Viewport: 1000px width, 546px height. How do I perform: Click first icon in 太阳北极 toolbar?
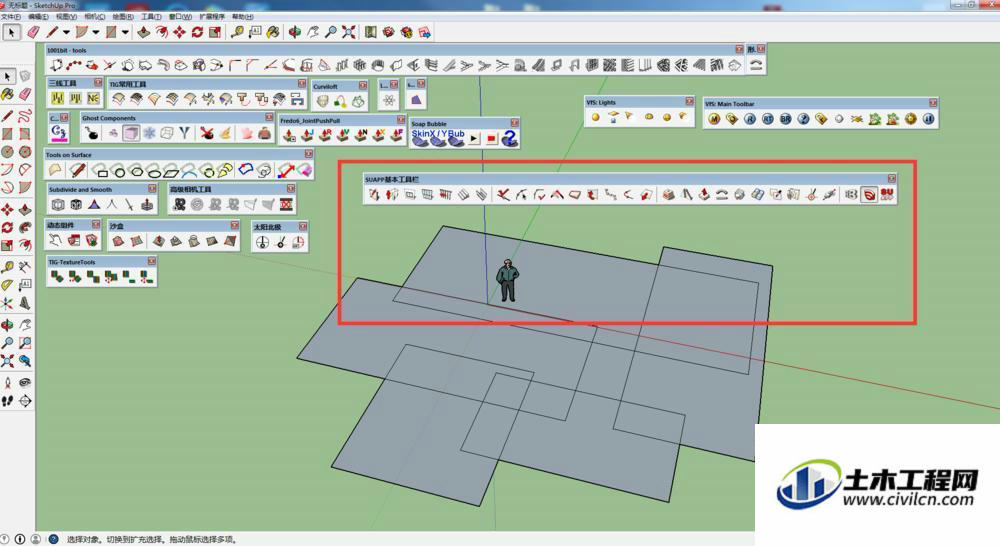pos(262,242)
